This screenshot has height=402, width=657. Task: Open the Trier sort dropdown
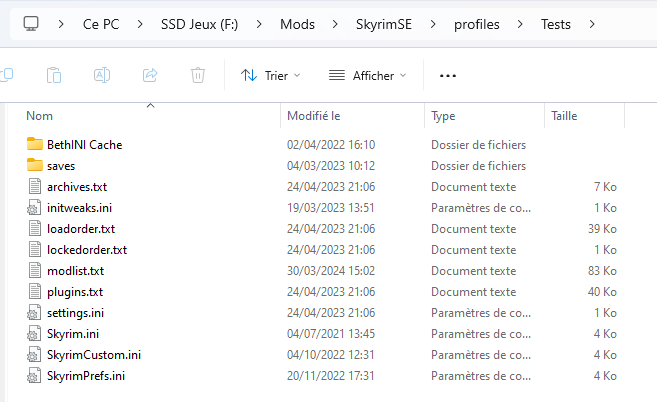point(270,75)
